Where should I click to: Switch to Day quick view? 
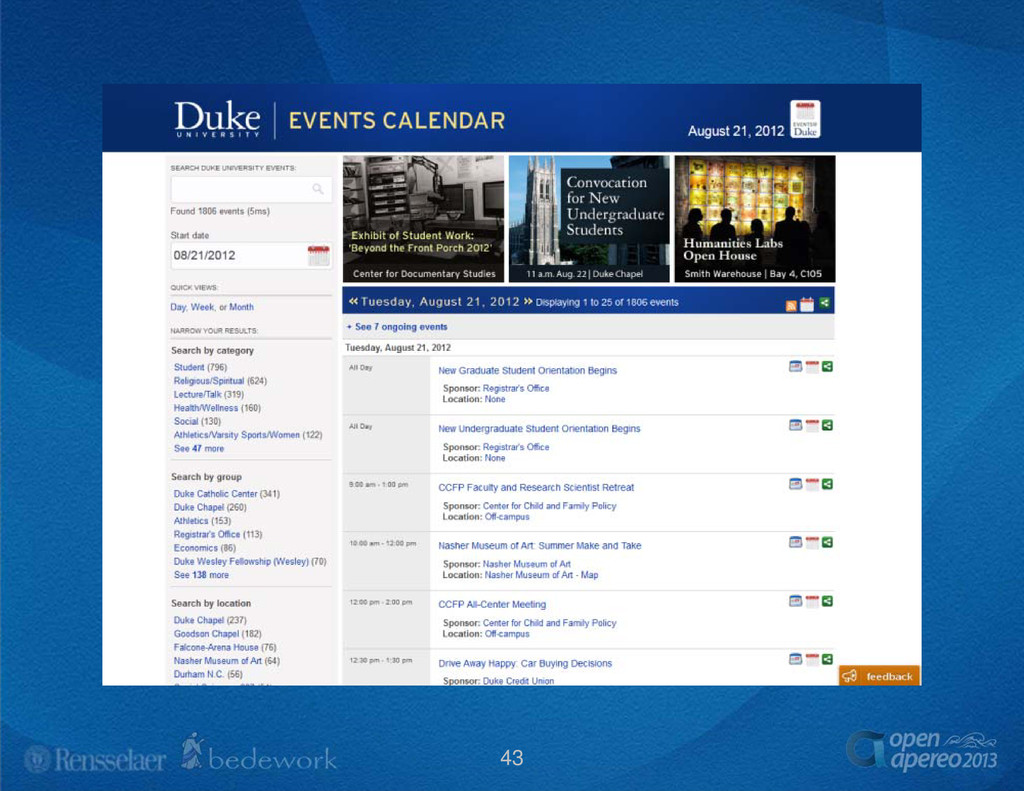(x=178, y=307)
